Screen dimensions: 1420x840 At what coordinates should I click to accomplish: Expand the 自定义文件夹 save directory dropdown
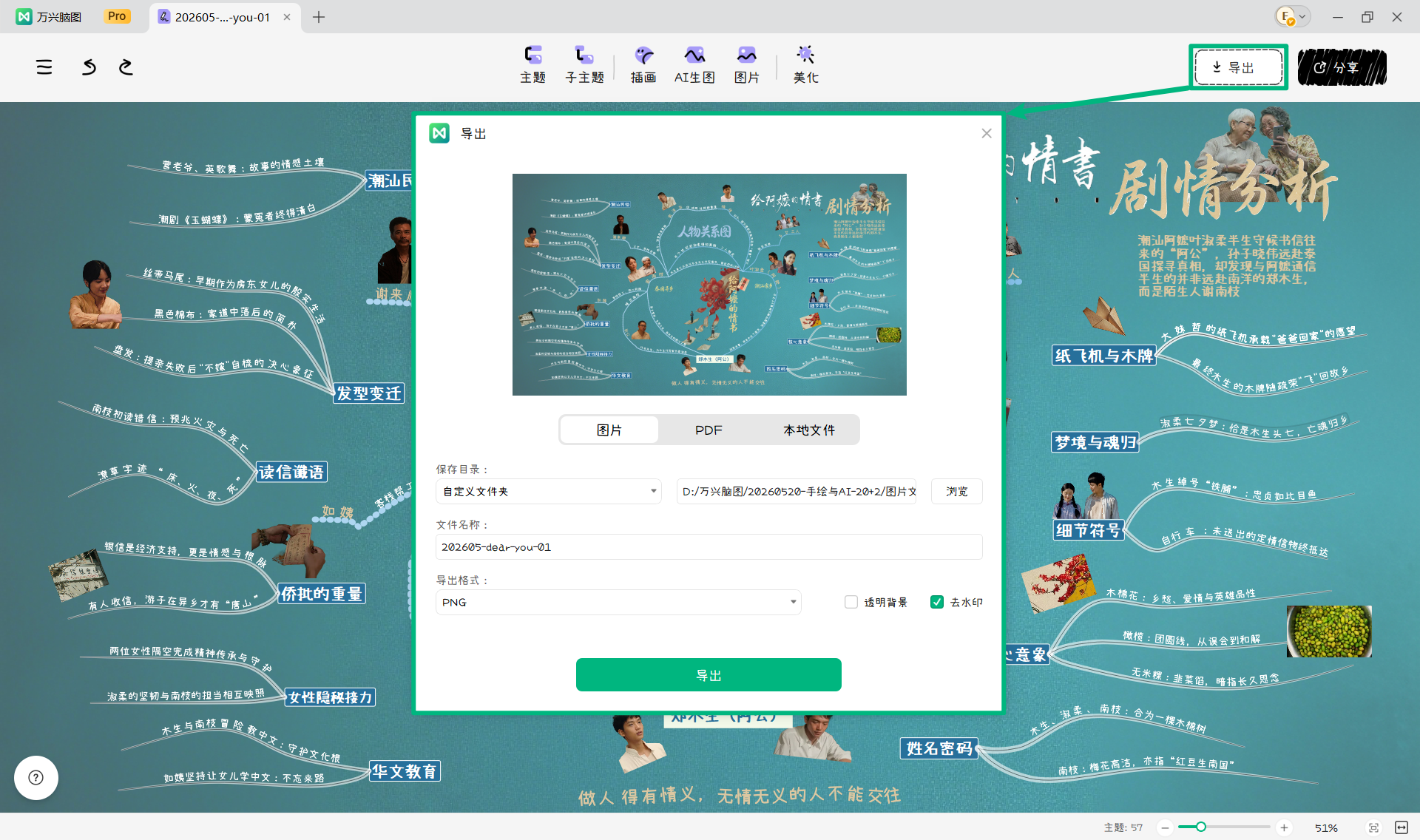tap(548, 492)
